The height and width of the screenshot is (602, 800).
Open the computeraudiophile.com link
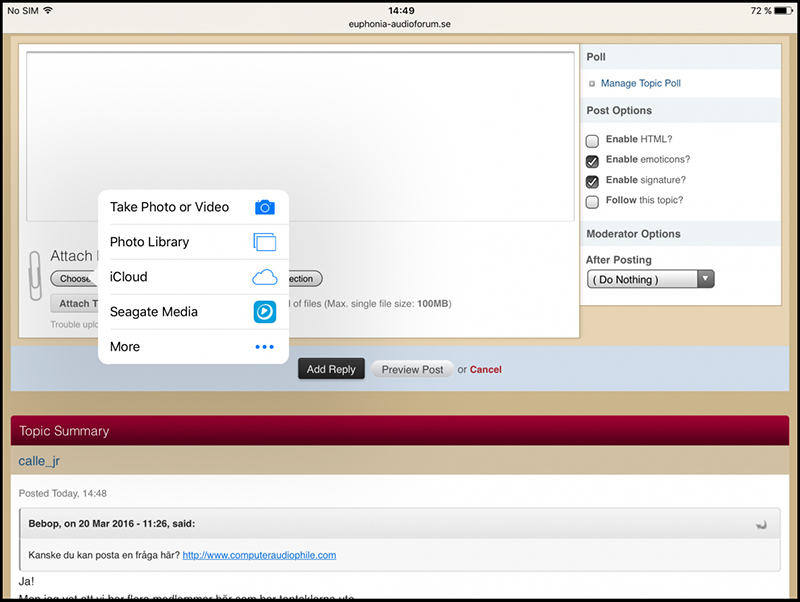(x=259, y=555)
